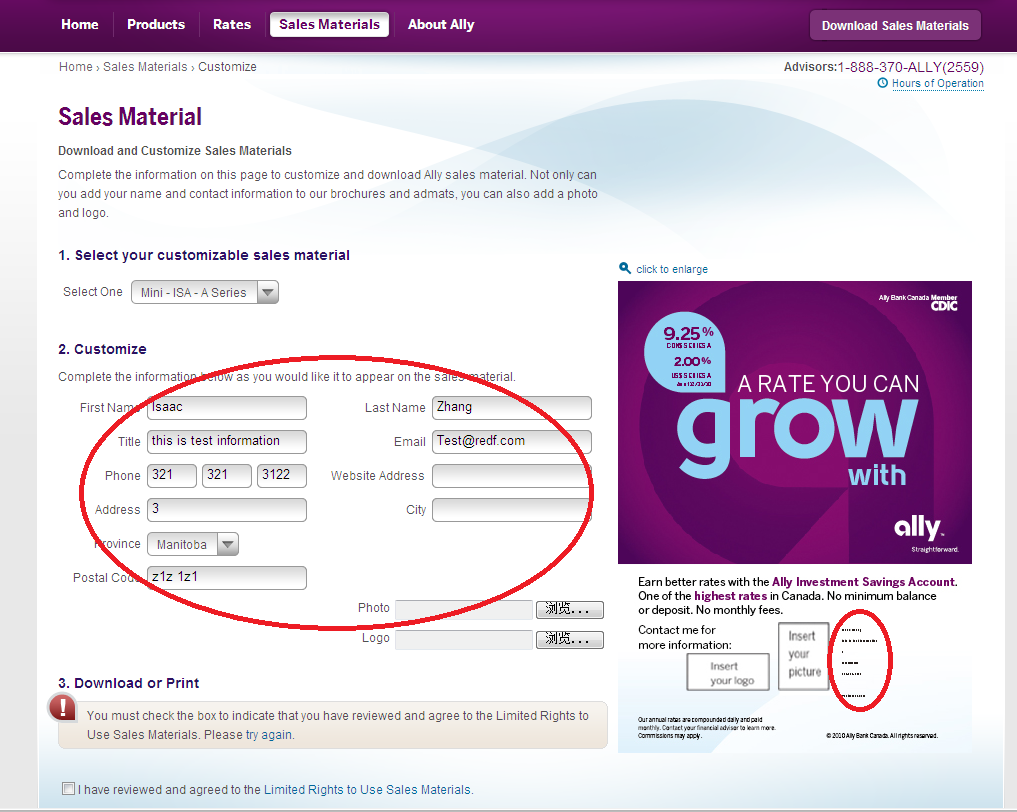Open the About Ally navigation tab
Viewport: 1017px width, 812px height.
[x=441, y=25]
